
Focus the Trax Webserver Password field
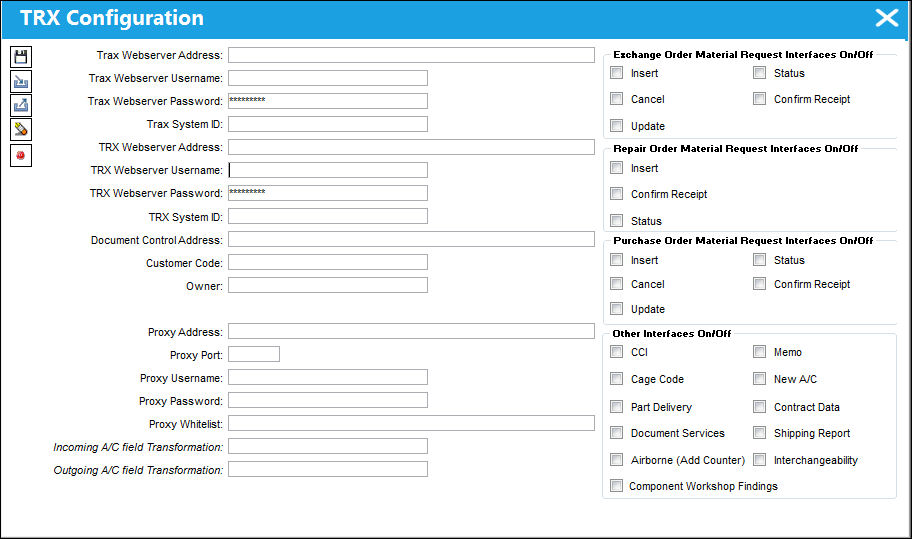coord(328,101)
